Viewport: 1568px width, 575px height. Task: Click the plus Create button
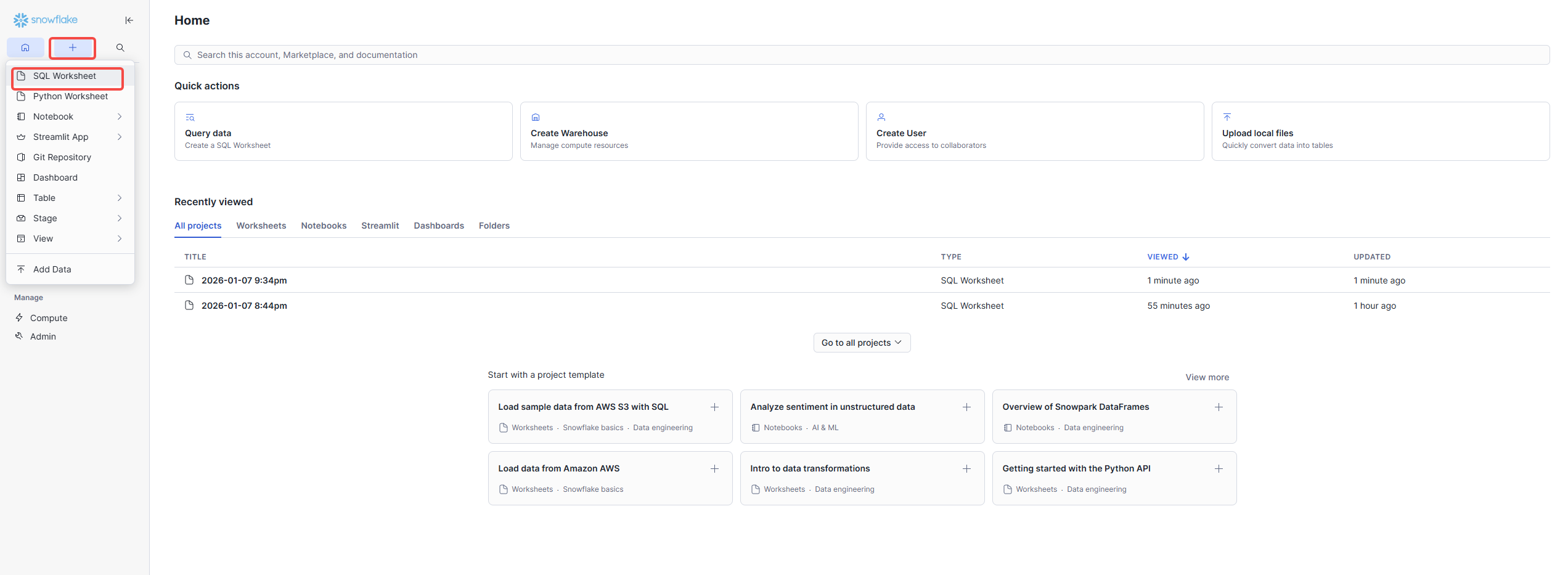(x=72, y=47)
